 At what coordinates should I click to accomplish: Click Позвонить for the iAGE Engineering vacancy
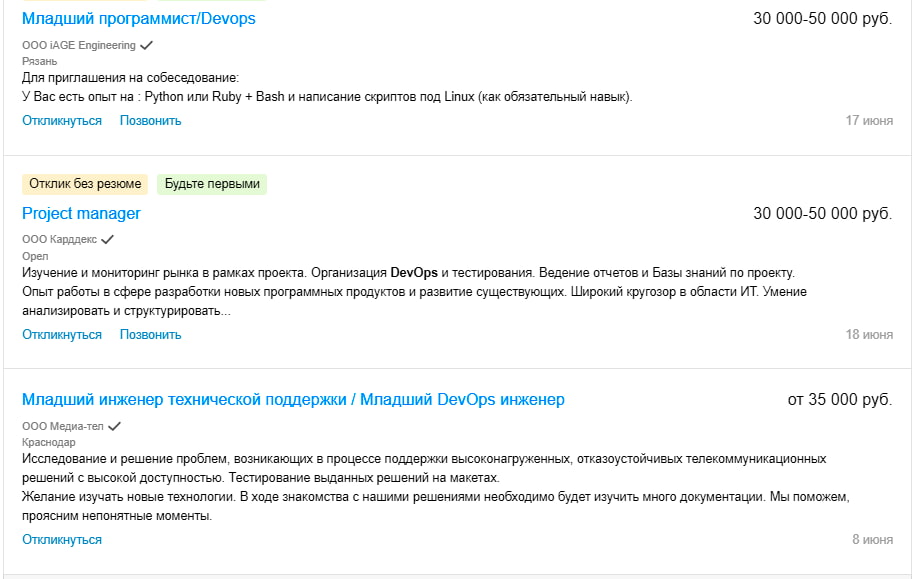[x=150, y=119]
